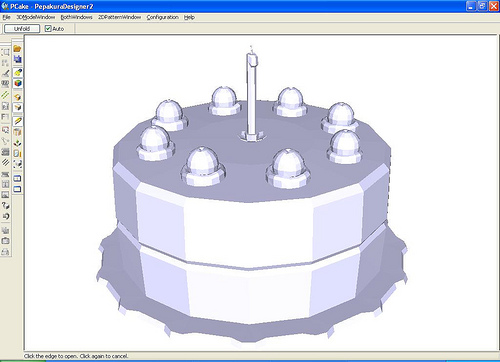Click the green diagonal lines icon
Viewport: 500px width, 362px height.
pyautogui.click(x=5, y=95)
